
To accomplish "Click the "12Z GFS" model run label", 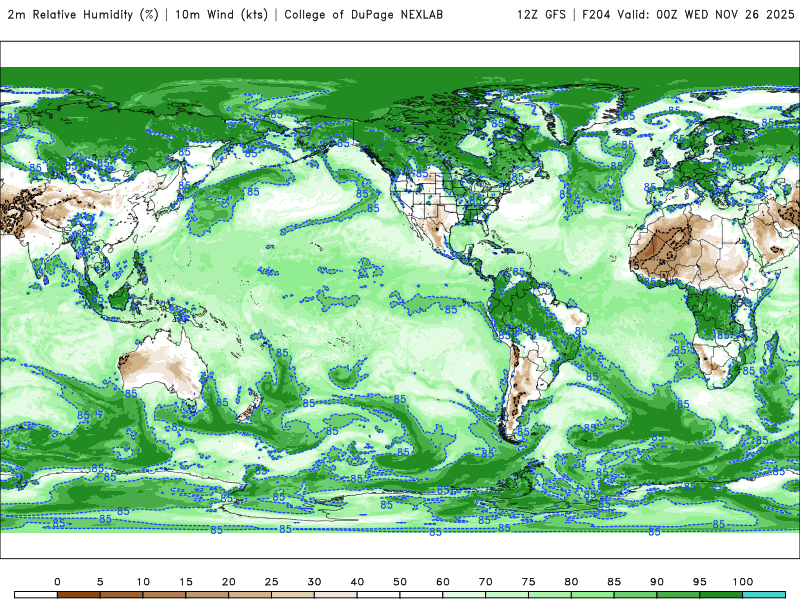I will [541, 14].
